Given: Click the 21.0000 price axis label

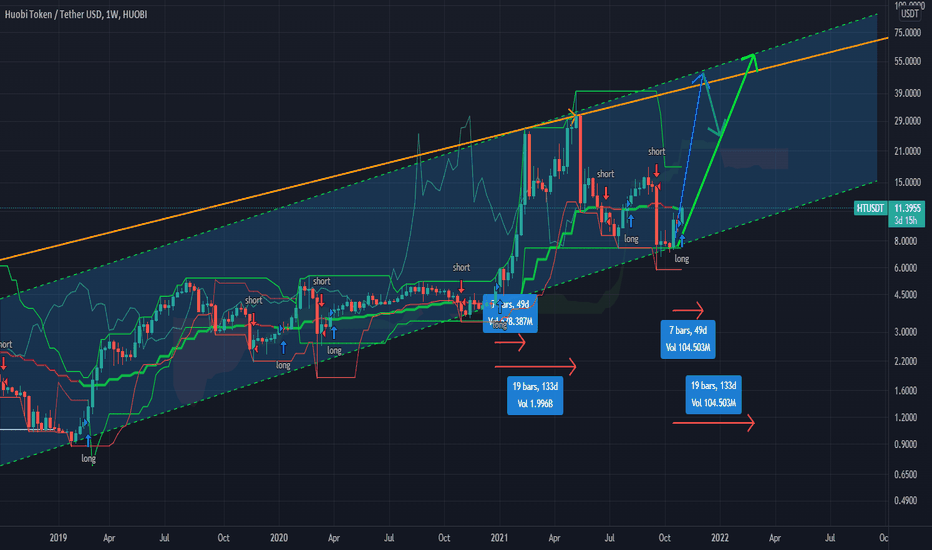Looking at the screenshot, I should pyautogui.click(x=907, y=152).
